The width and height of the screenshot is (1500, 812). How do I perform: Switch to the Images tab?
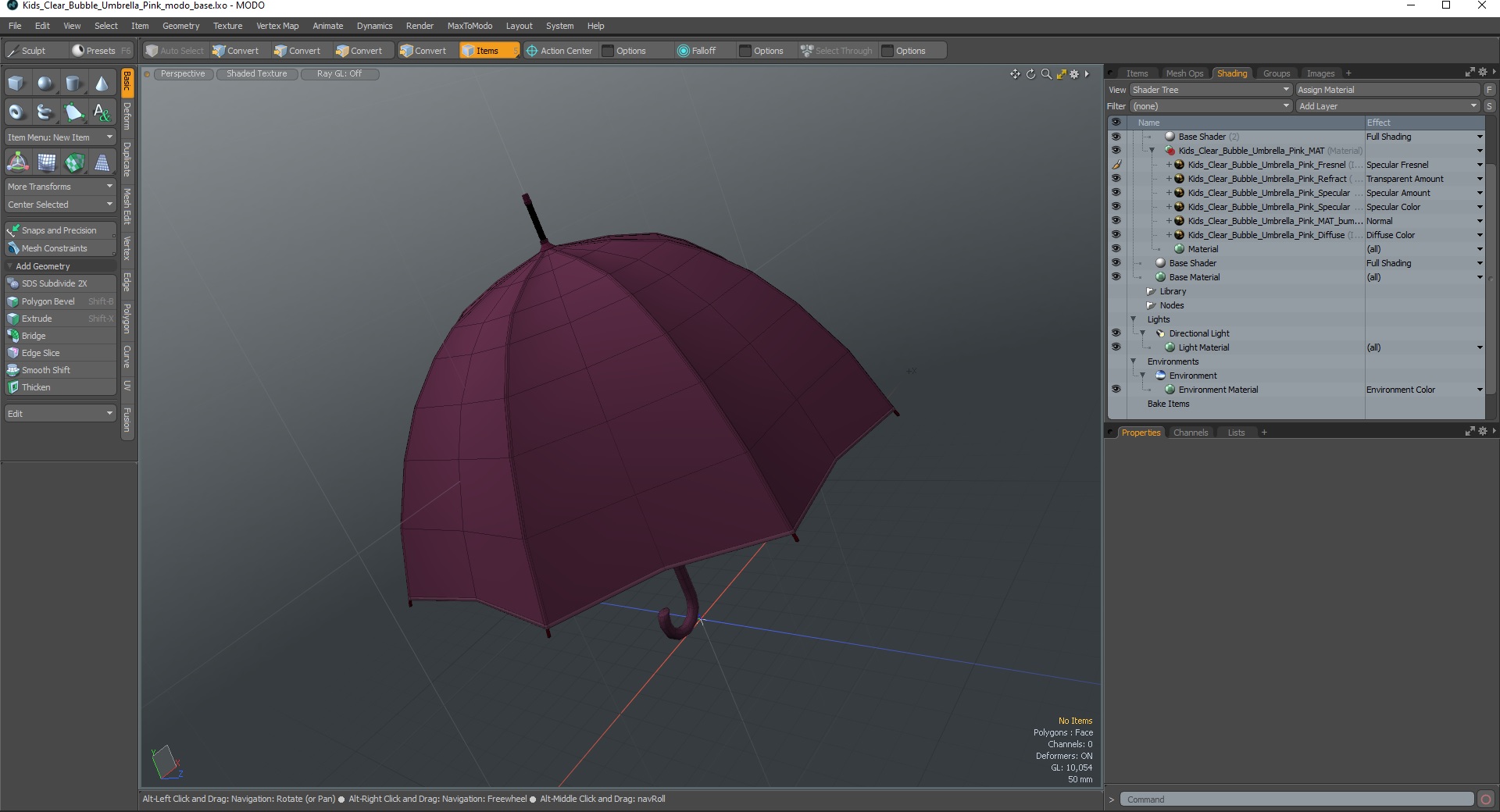point(1320,73)
